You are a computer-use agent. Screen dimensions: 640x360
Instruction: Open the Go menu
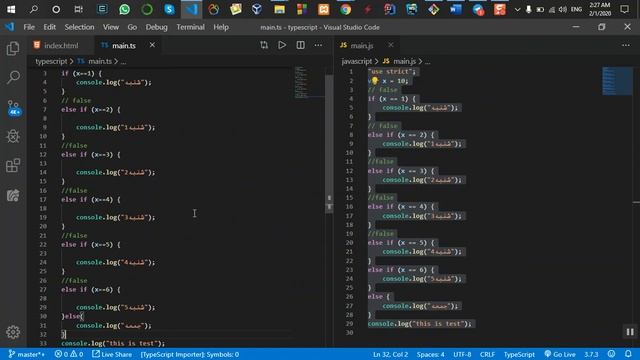(x=132, y=27)
